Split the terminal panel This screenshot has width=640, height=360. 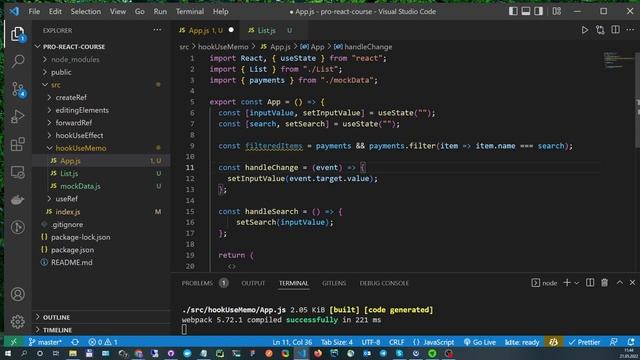tap(590, 282)
